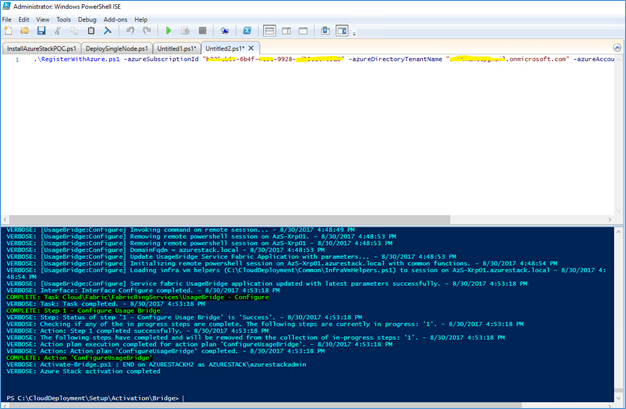Switch to the InstallAzureStackPOC.ps1 tab
The image size is (626, 409).
(x=42, y=48)
